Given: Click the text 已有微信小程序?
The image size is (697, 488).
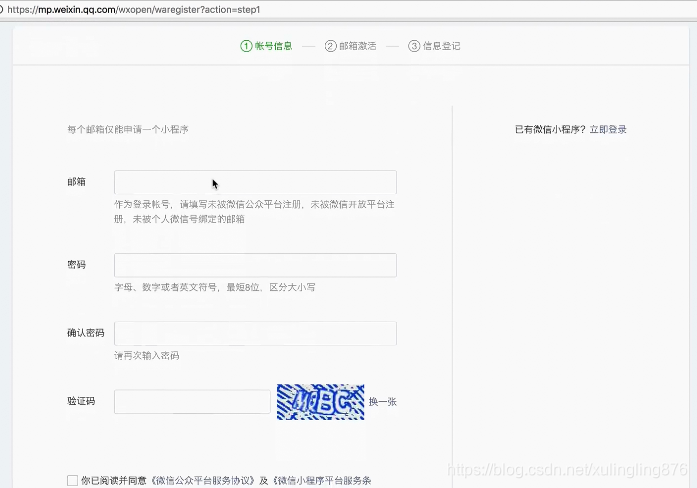Looking at the screenshot, I should (550, 129).
